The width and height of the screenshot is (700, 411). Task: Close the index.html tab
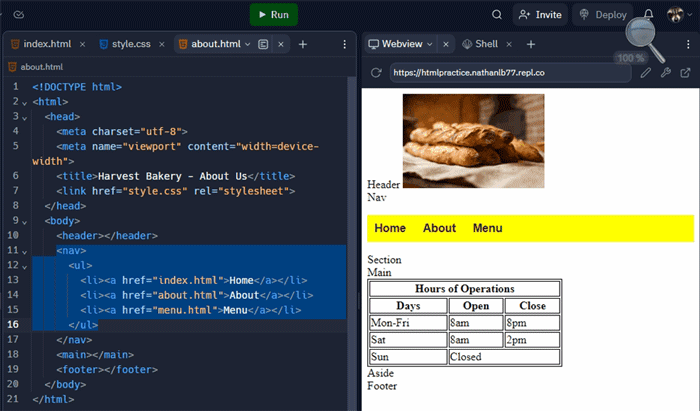[82, 44]
